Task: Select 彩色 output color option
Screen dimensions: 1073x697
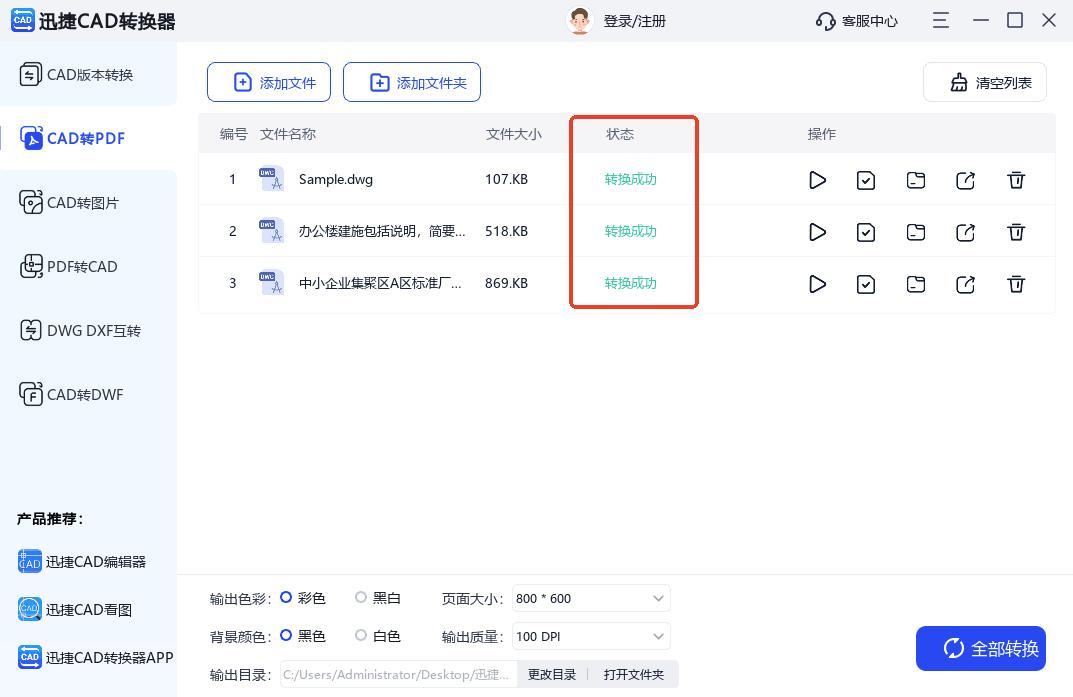Action: coord(286,598)
